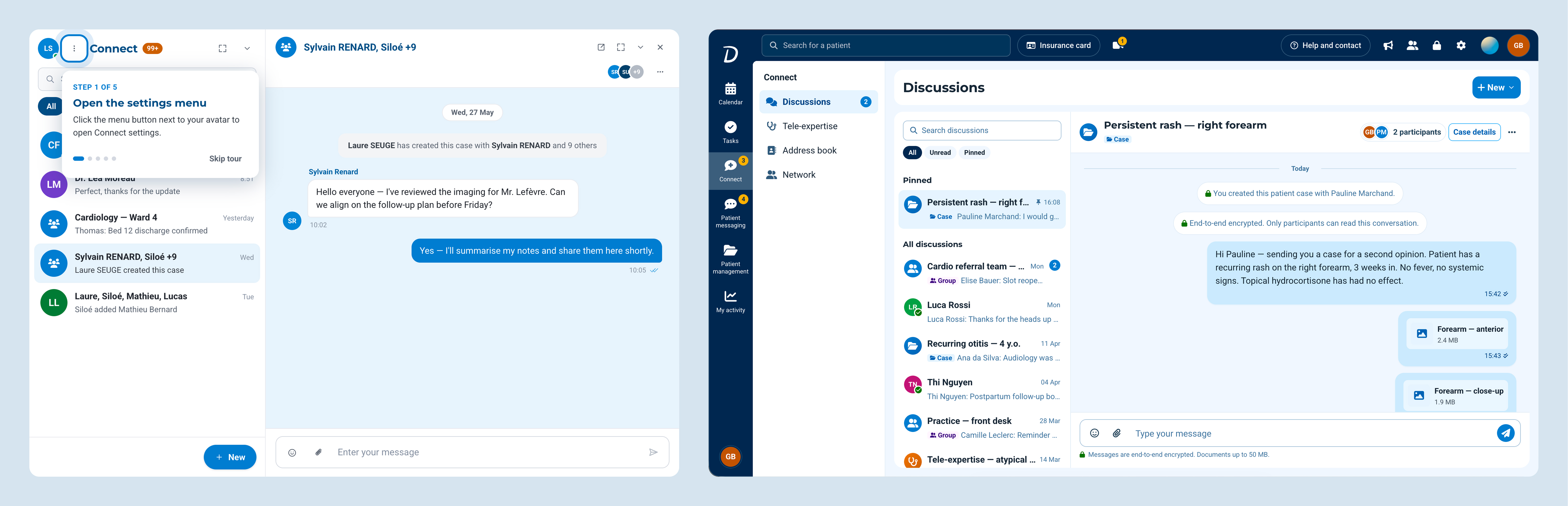This screenshot has width=1568, height=506.
Task: Select the All filter in left Connect panel
Action: click(51, 106)
